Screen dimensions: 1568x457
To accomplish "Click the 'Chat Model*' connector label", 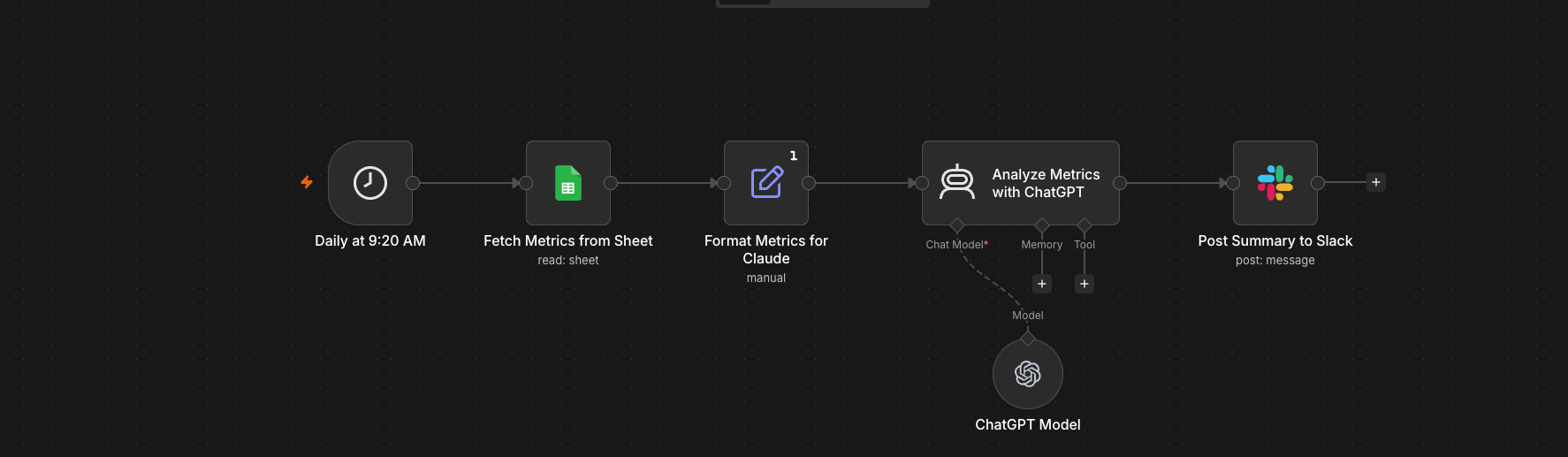I will coord(957,245).
